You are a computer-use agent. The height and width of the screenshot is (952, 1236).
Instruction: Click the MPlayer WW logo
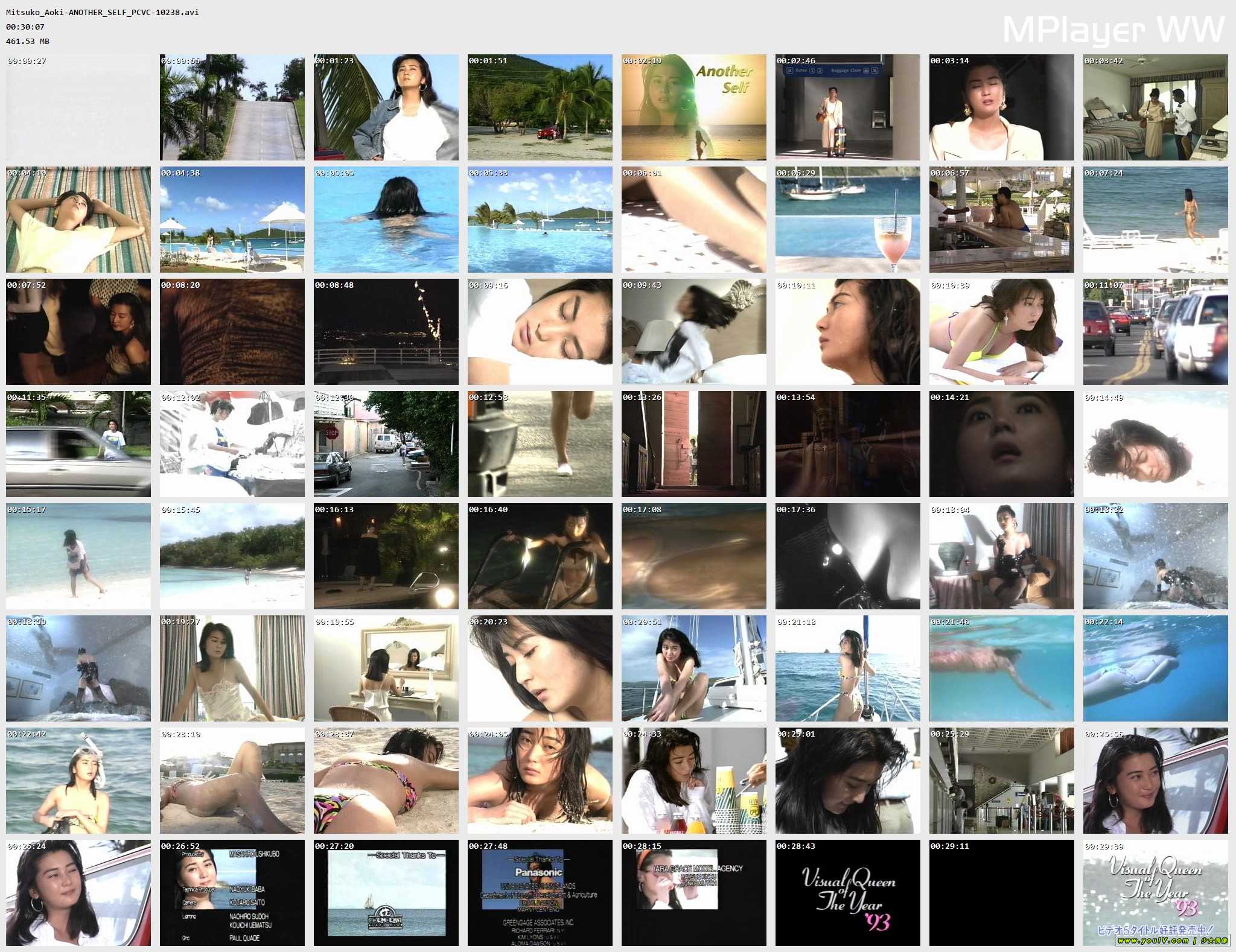pyautogui.click(x=1113, y=30)
